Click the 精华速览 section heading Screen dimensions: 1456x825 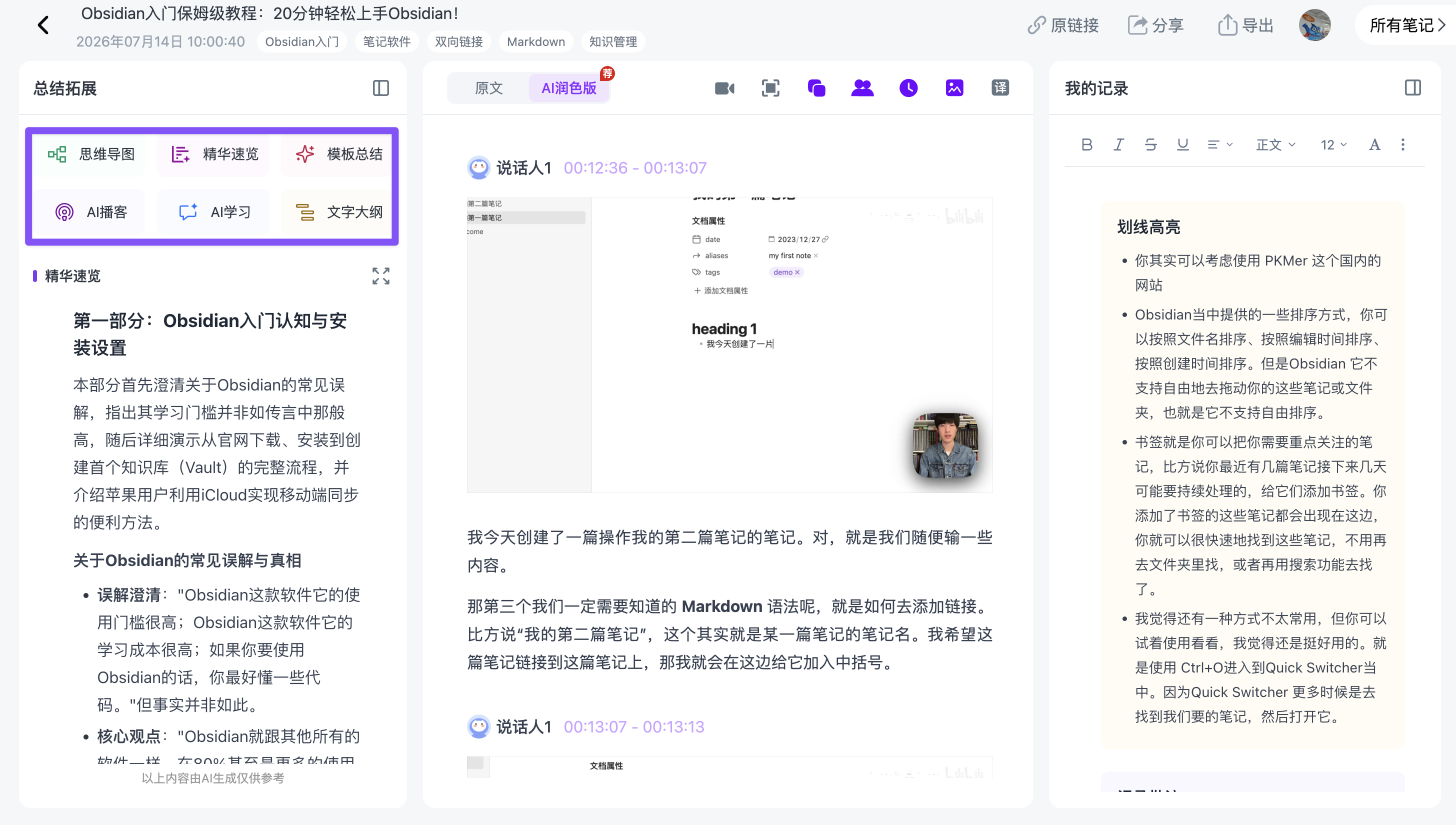(x=72, y=276)
